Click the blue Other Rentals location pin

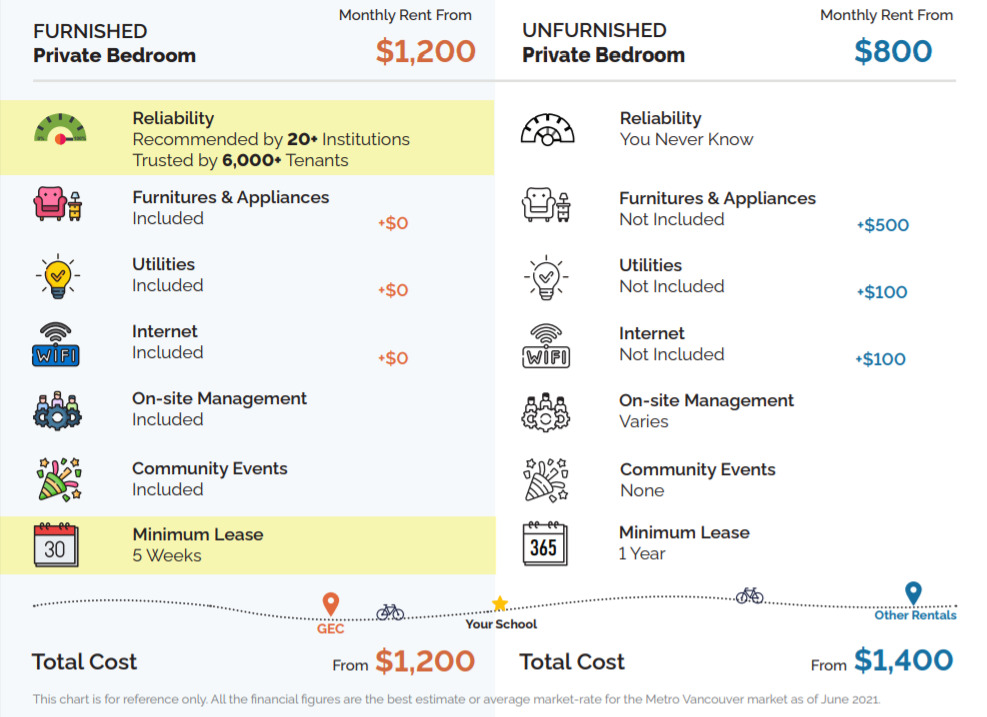point(913,594)
